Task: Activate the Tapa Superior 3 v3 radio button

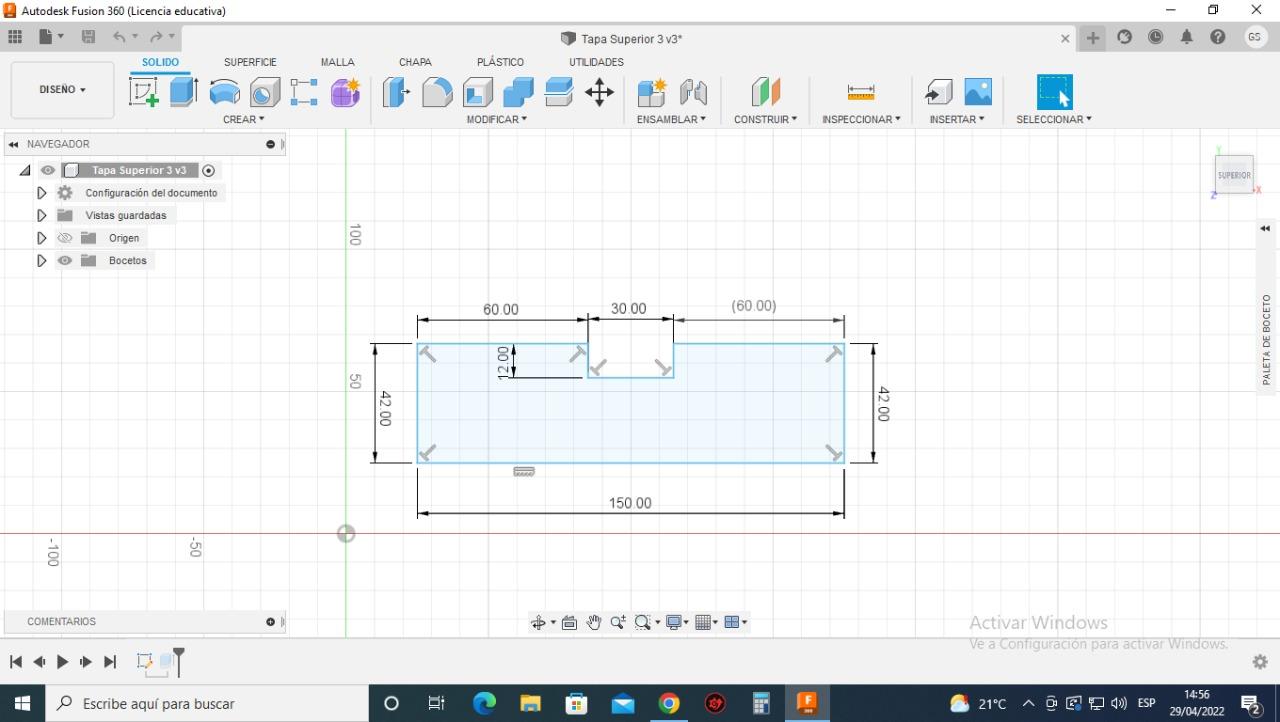Action: pos(209,171)
